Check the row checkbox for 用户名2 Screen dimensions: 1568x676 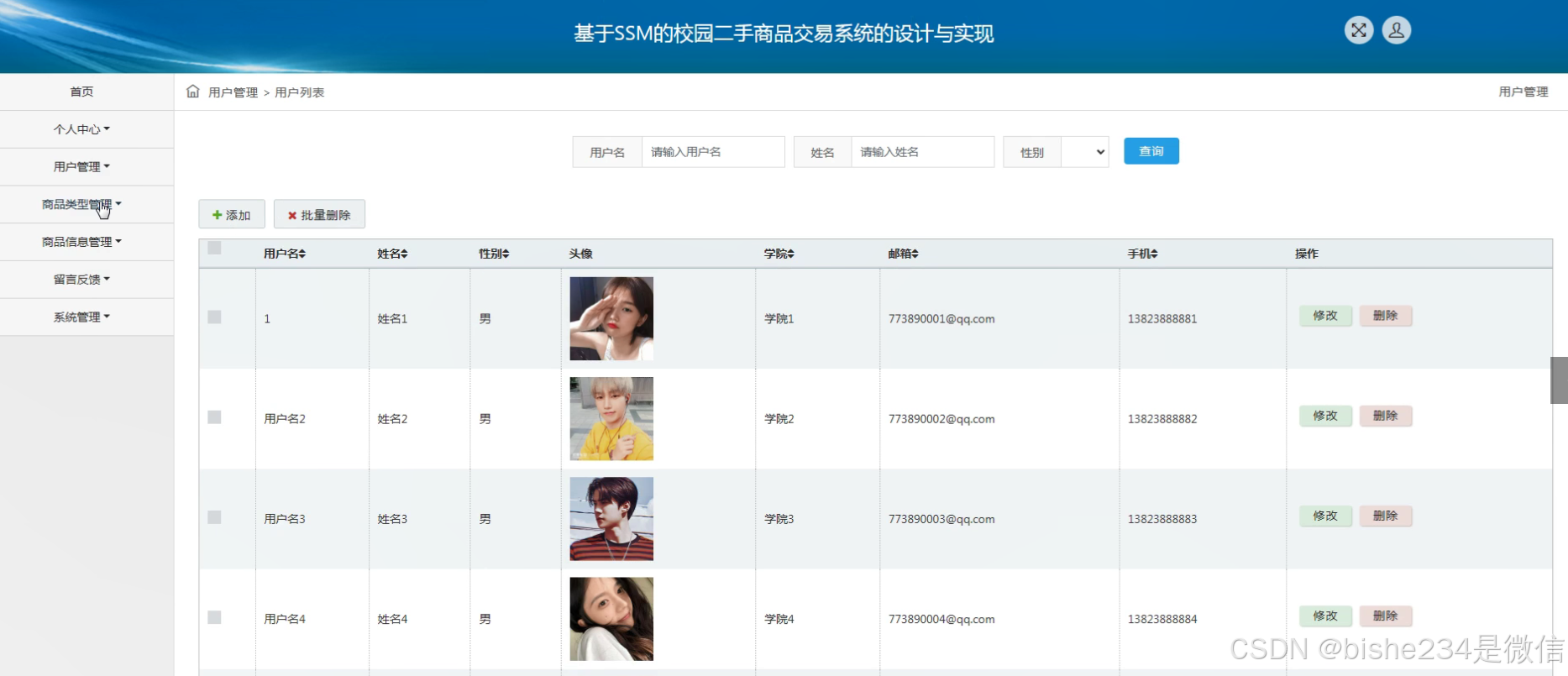(214, 417)
